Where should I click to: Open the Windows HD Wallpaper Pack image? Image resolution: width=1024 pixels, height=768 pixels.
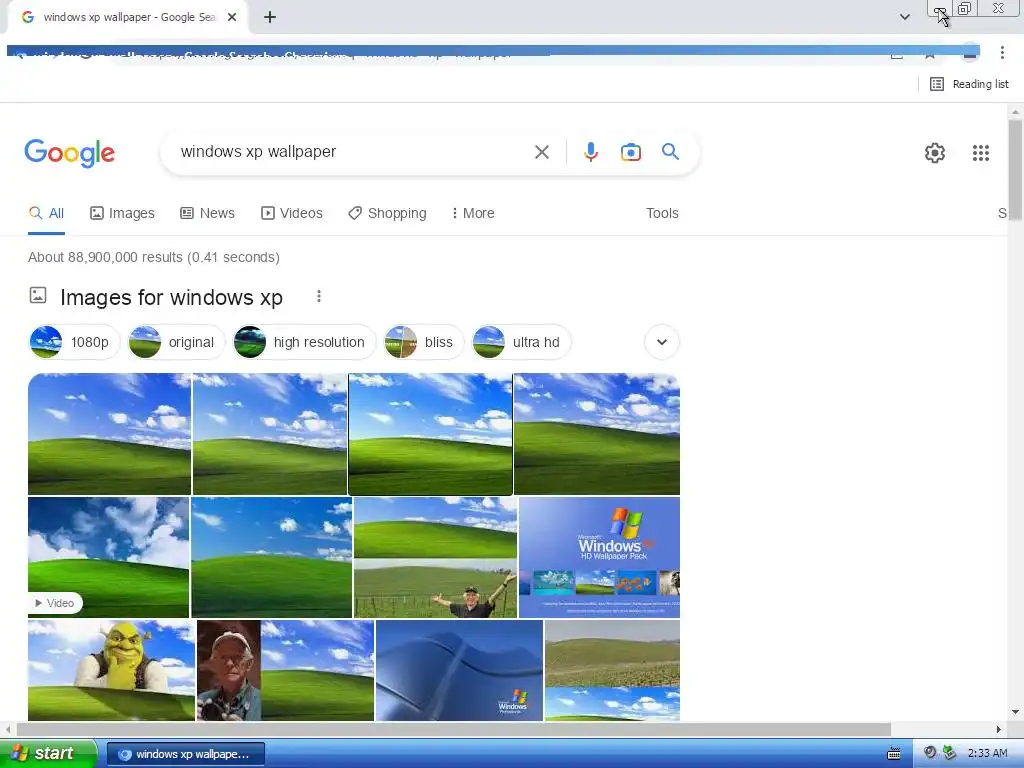pos(599,557)
